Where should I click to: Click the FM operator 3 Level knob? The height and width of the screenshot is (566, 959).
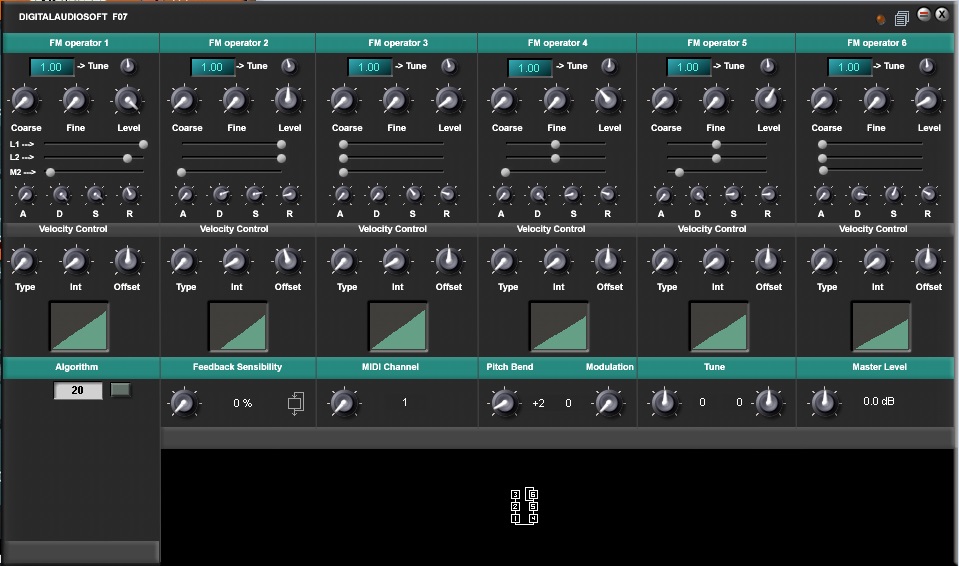449,100
